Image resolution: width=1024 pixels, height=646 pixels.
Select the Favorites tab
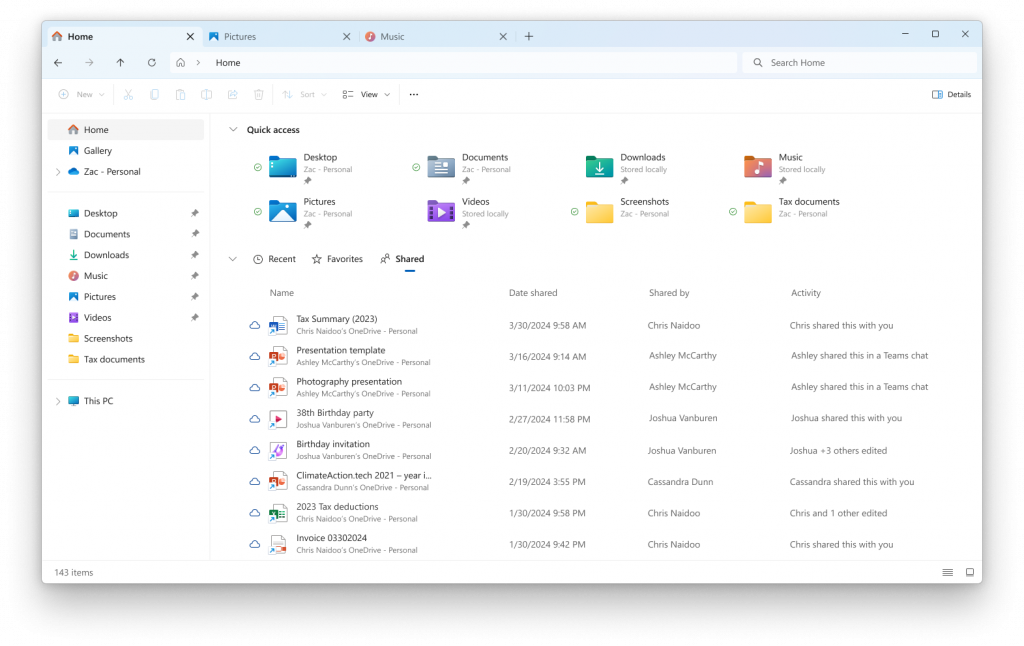[x=337, y=259]
